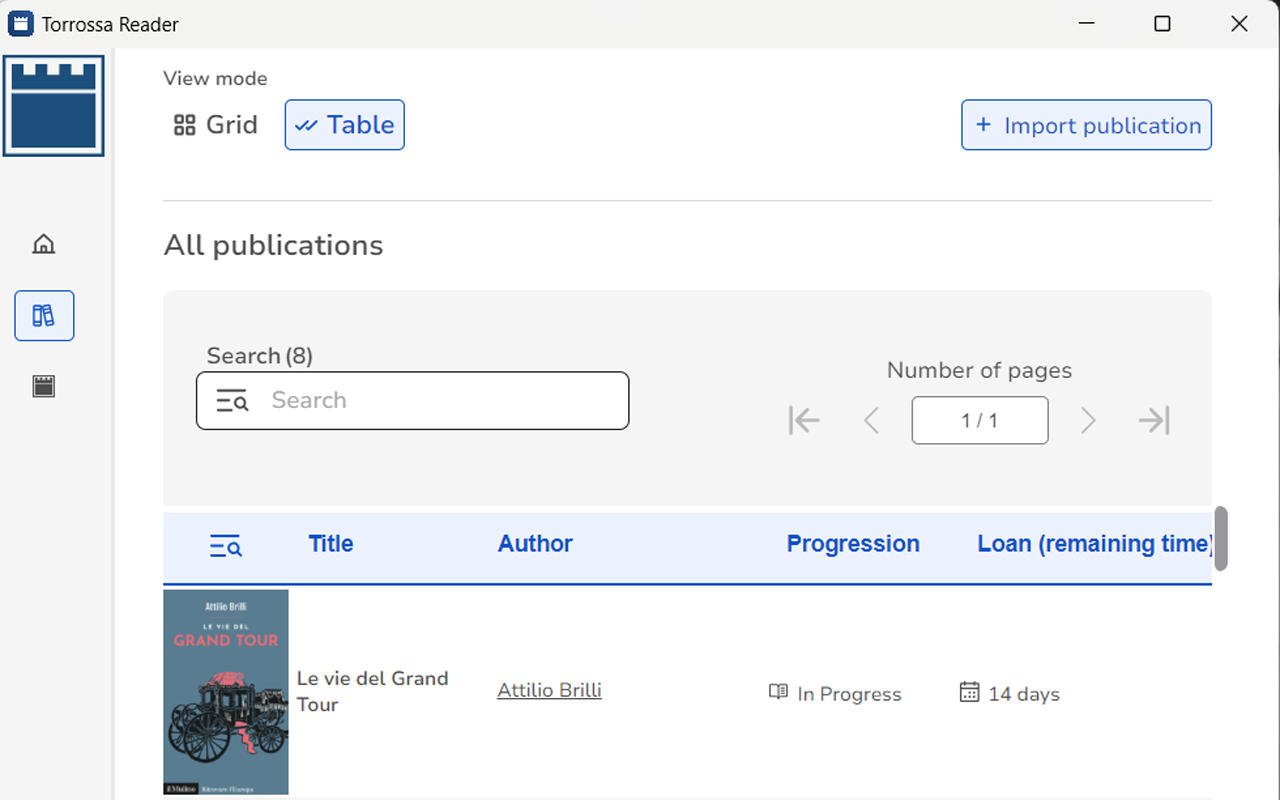Open the catalog icon below the bookshelf
1280x800 pixels.
(44, 387)
